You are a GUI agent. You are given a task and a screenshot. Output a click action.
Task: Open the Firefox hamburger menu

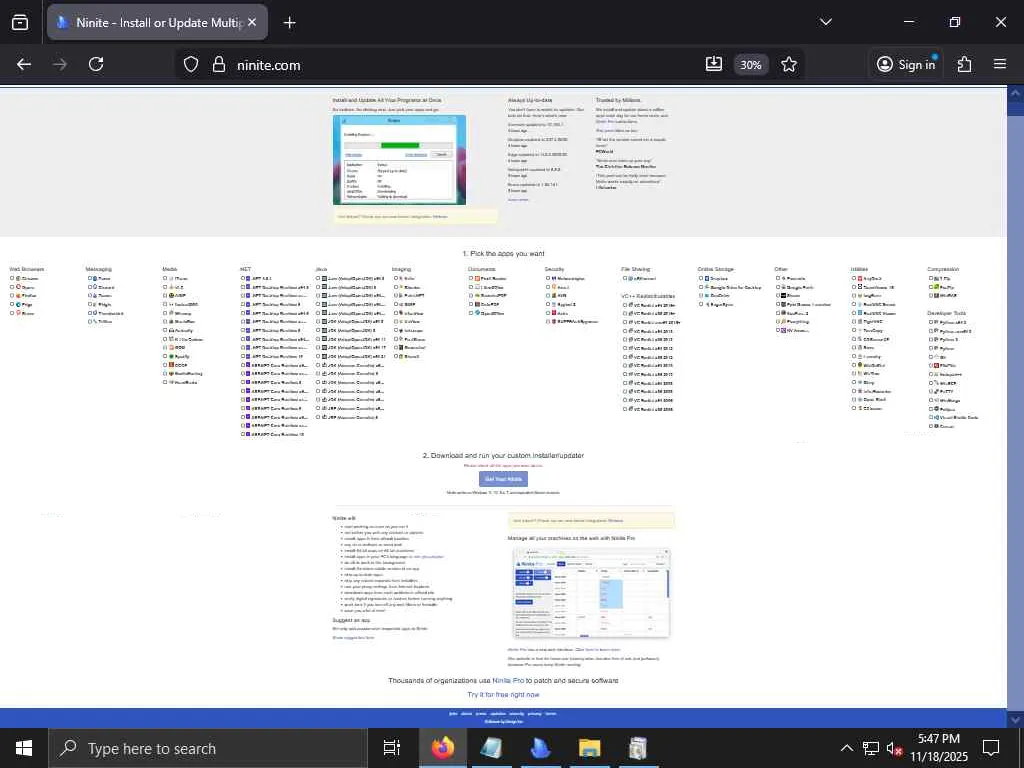pos(1000,64)
